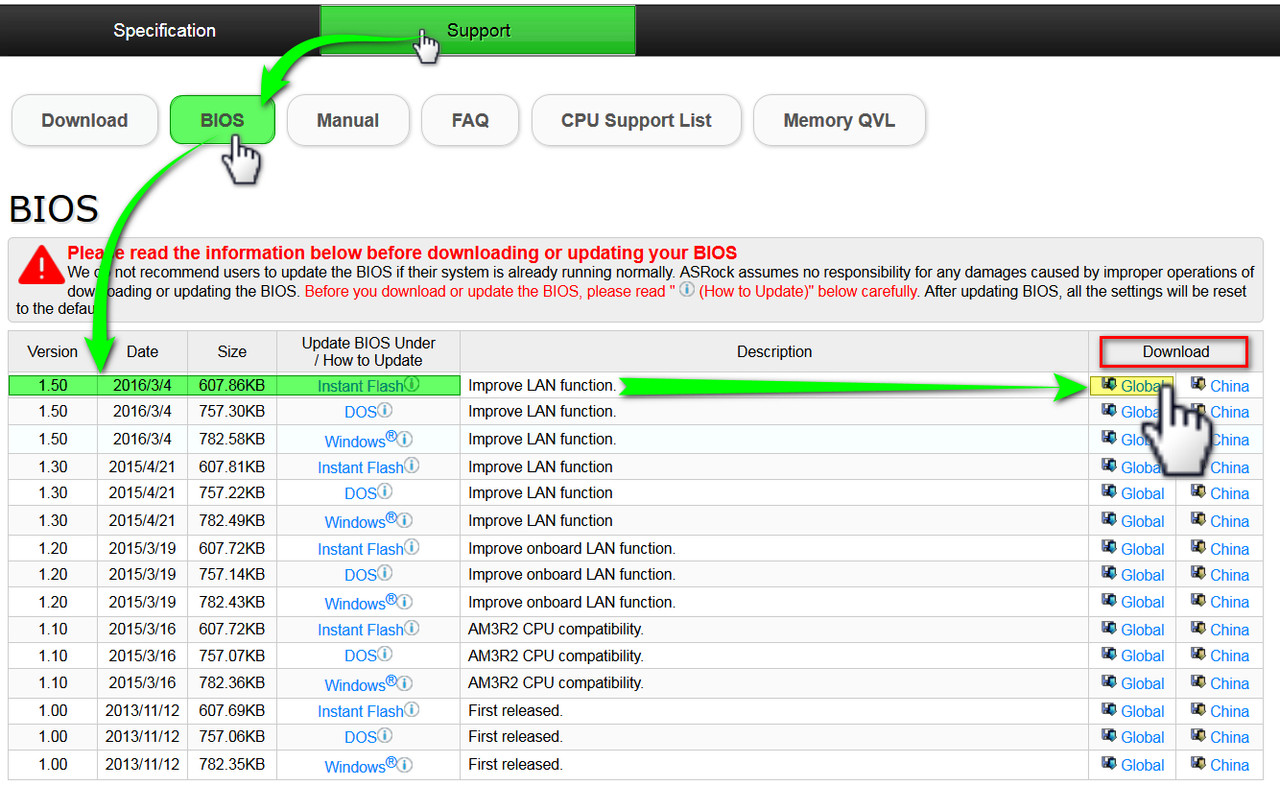Screen dimensions: 1280x790
Task: Click info icon next to 1.20 Instant Flash
Action: (x=412, y=547)
